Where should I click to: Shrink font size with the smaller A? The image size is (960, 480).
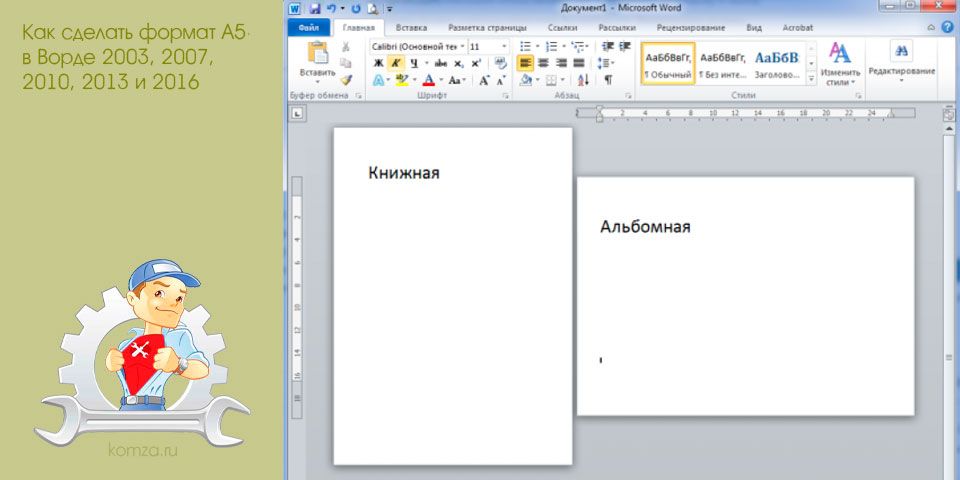pyautogui.click(x=500, y=80)
